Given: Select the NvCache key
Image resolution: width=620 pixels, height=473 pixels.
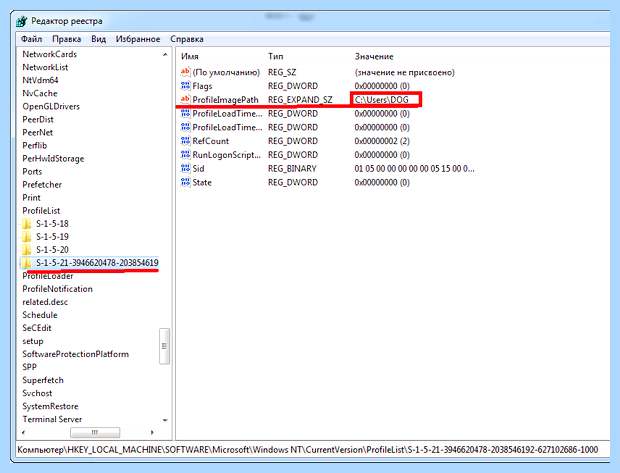Looking at the screenshot, I should click(x=40, y=93).
